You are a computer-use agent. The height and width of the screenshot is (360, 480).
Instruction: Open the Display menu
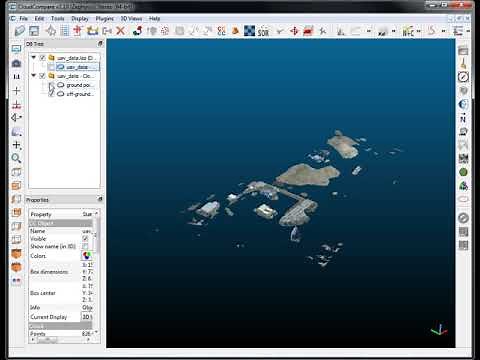coord(80,19)
